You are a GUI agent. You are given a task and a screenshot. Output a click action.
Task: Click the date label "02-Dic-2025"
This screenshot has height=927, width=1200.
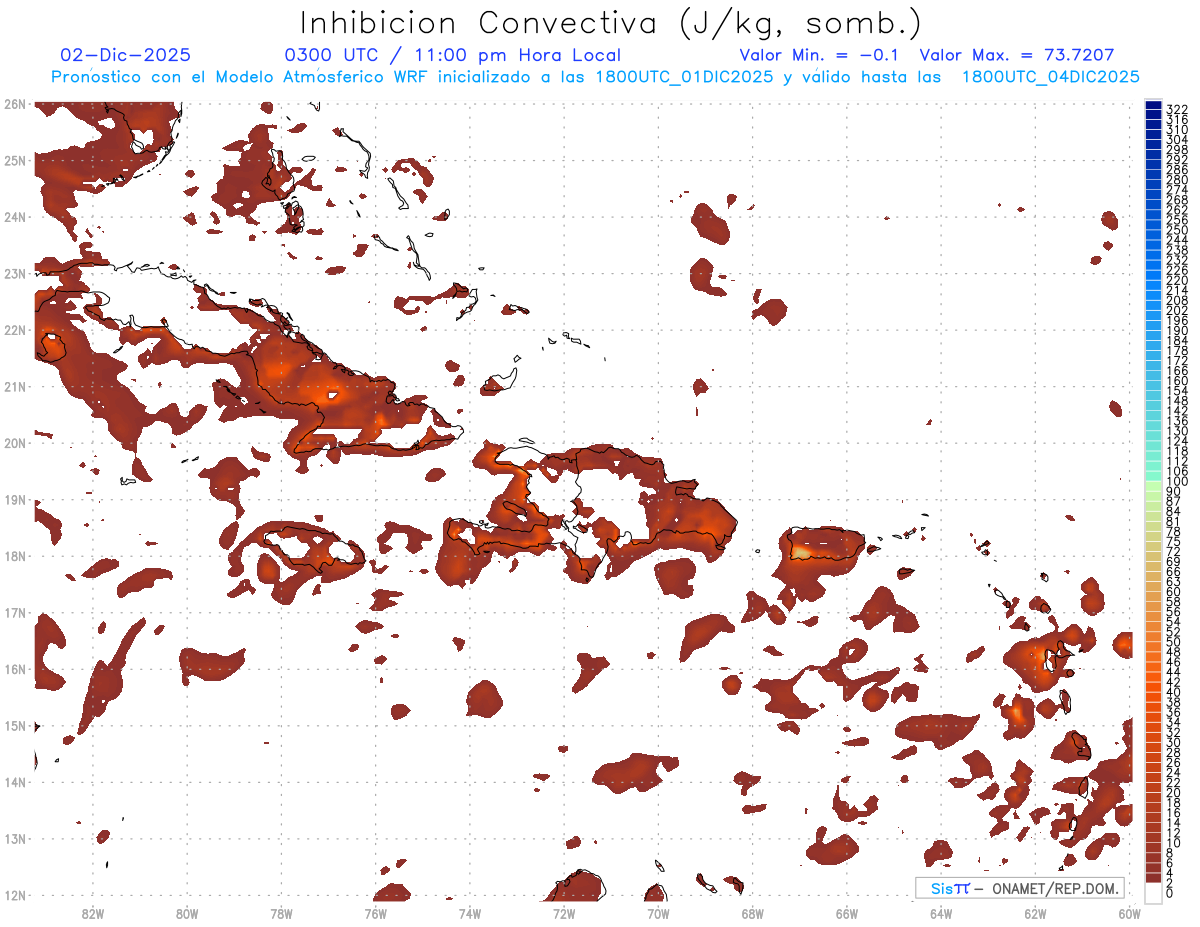(125, 55)
